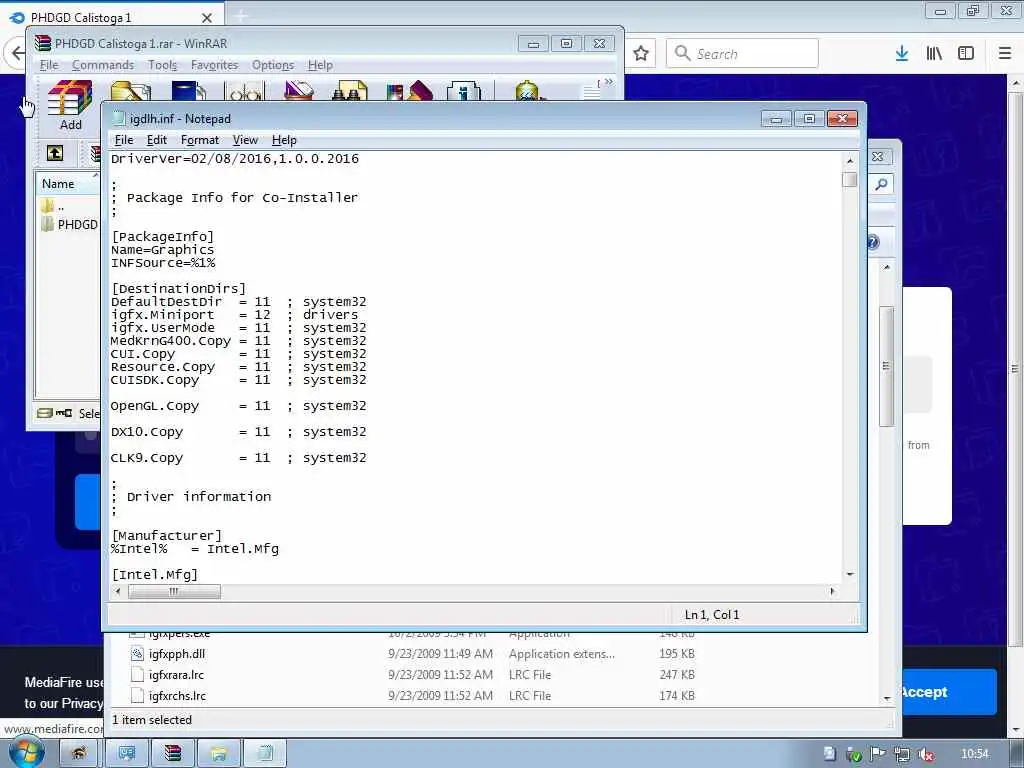Click the 'OpenGL.Copy' line in Notepad
This screenshot has height=768, width=1024.
point(238,406)
